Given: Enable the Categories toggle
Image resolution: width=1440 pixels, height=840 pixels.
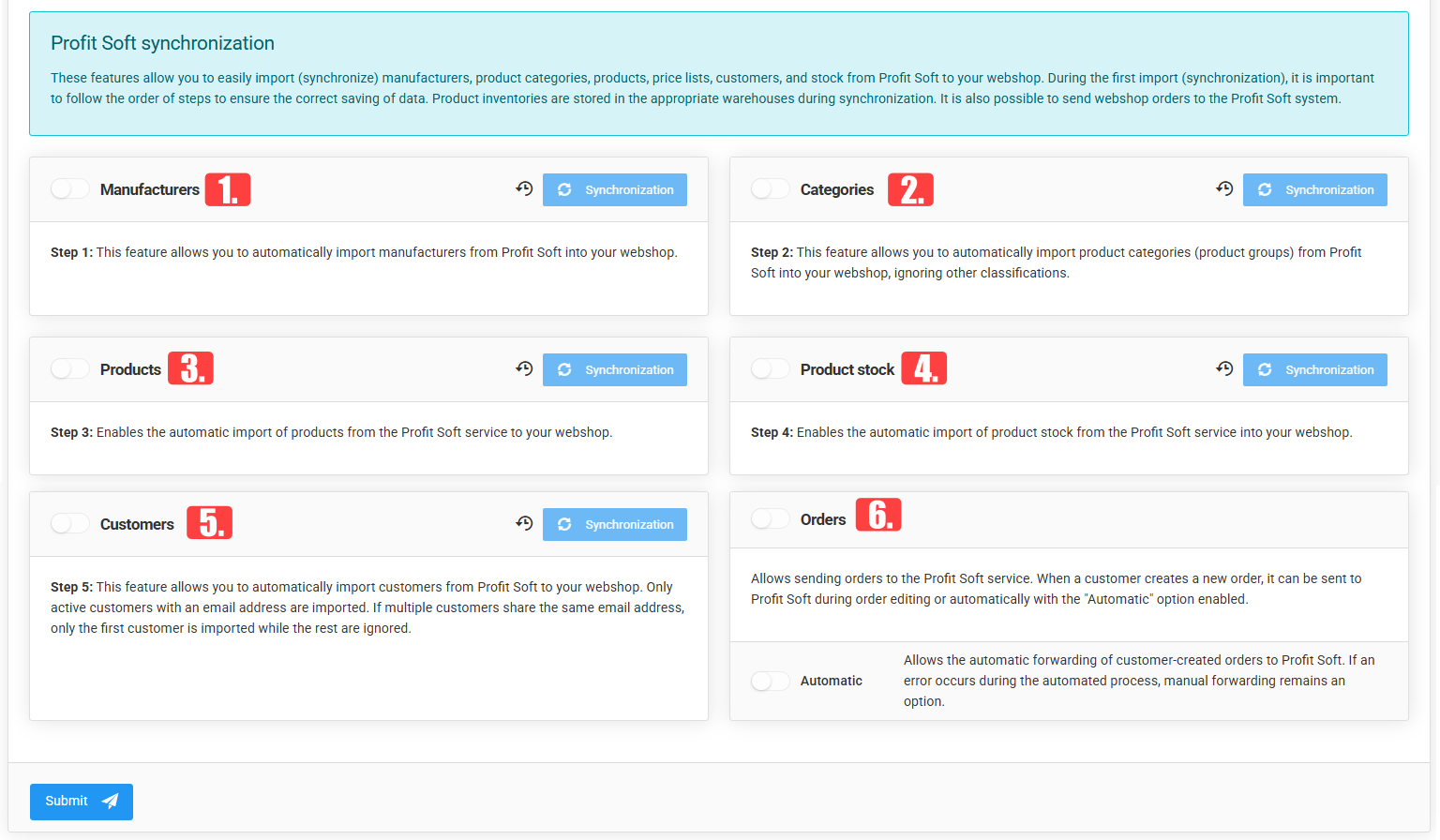Looking at the screenshot, I should [x=771, y=189].
